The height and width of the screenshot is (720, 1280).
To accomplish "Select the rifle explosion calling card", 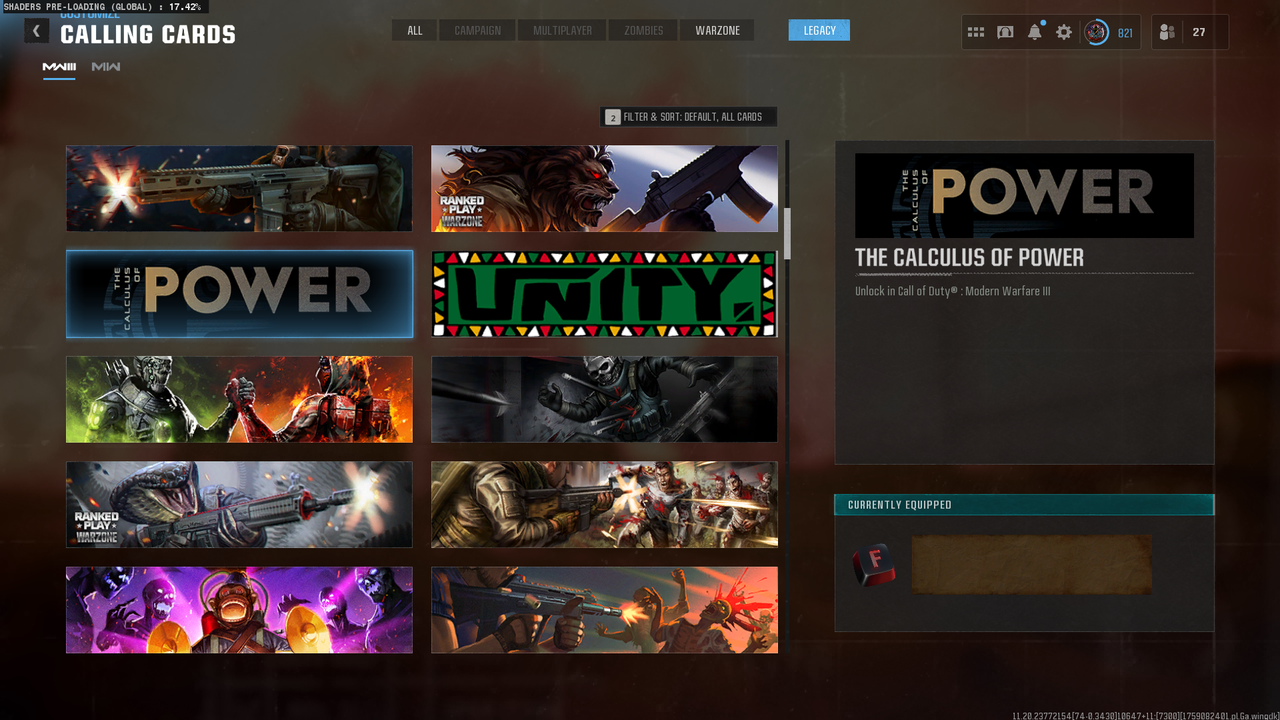I will pos(239,189).
